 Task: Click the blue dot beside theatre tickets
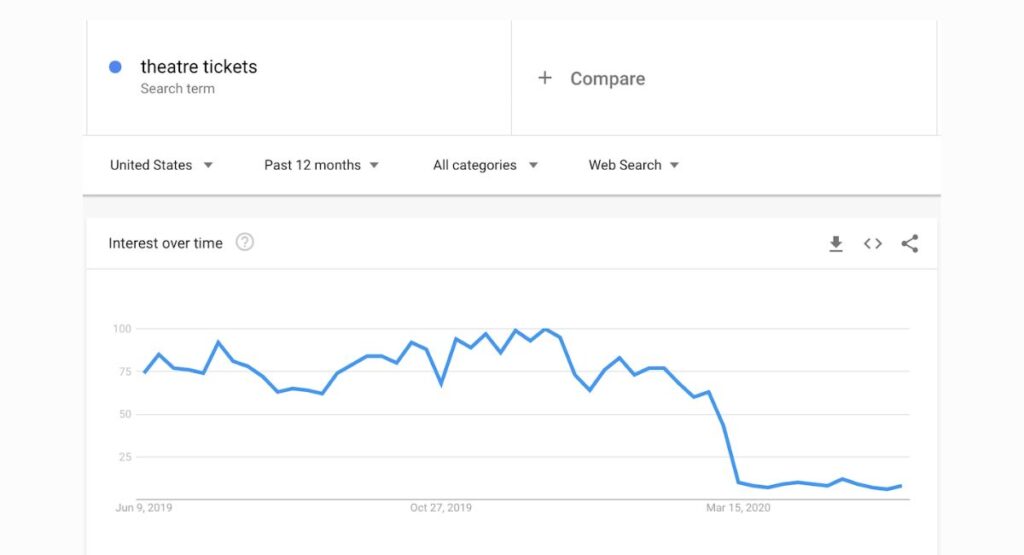coord(115,67)
